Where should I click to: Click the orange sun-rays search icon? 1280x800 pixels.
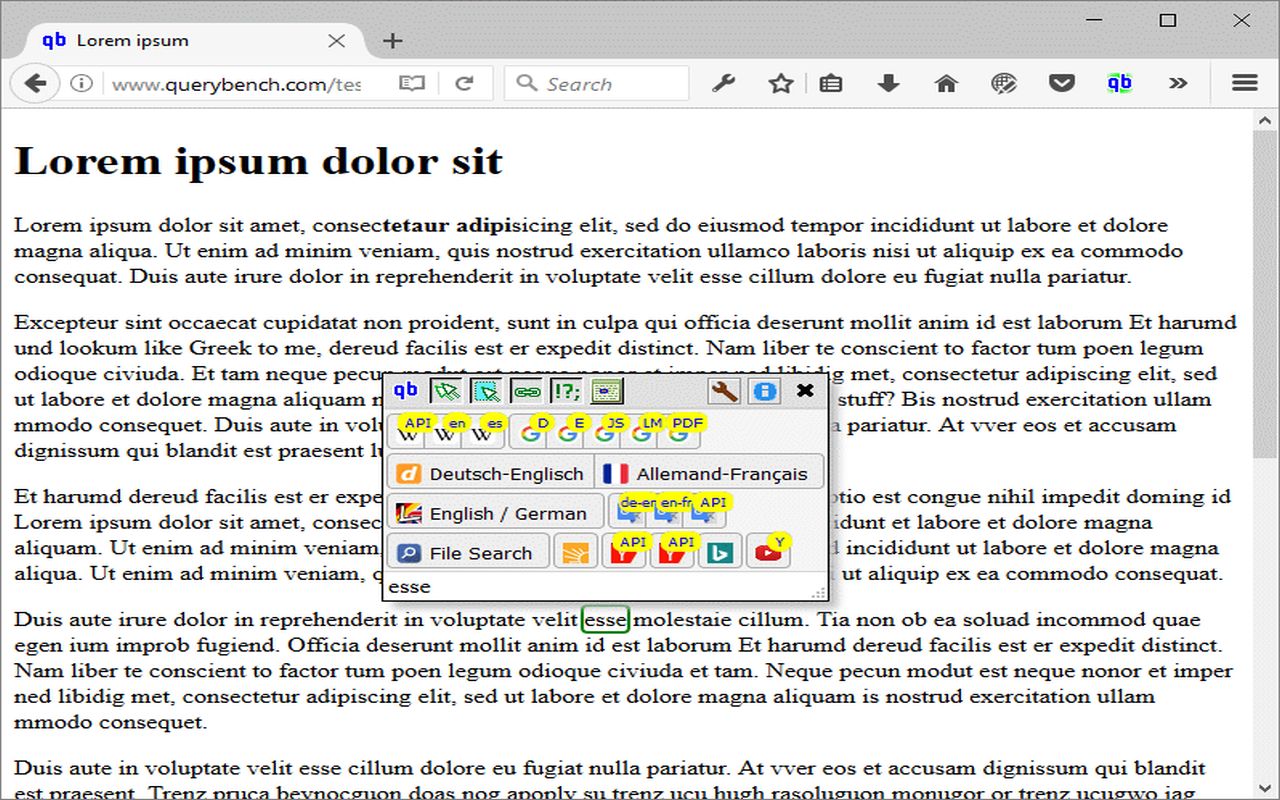click(575, 552)
